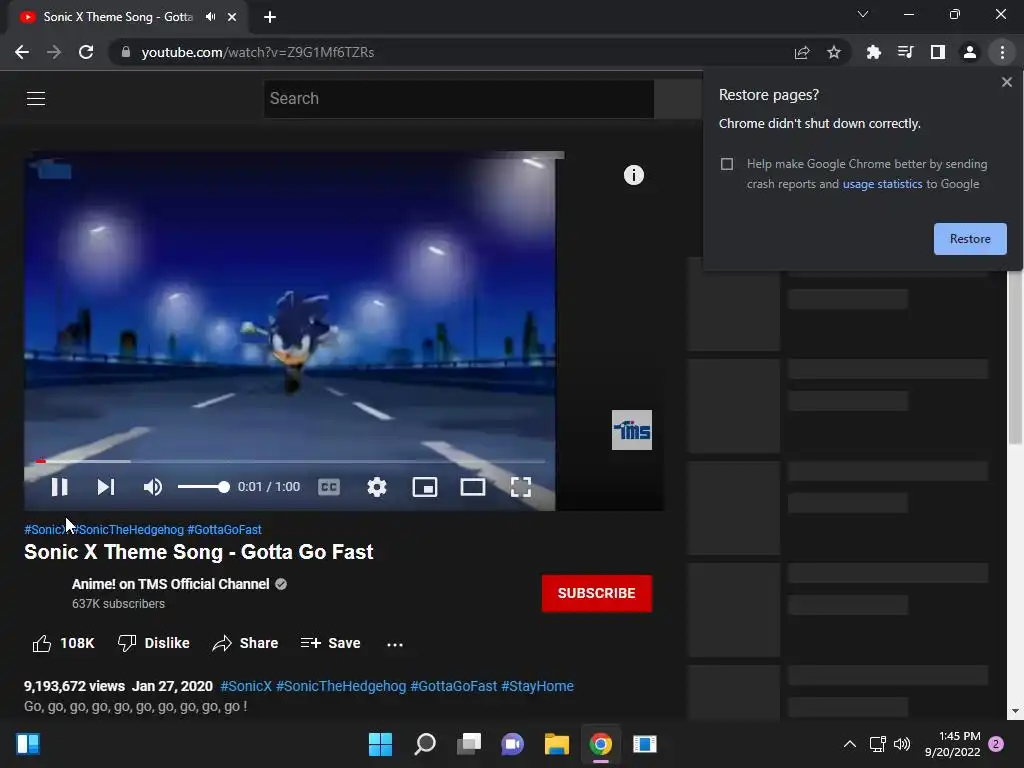Open #SonicX hashtag in description
This screenshot has height=768, width=1024.
[246, 686]
